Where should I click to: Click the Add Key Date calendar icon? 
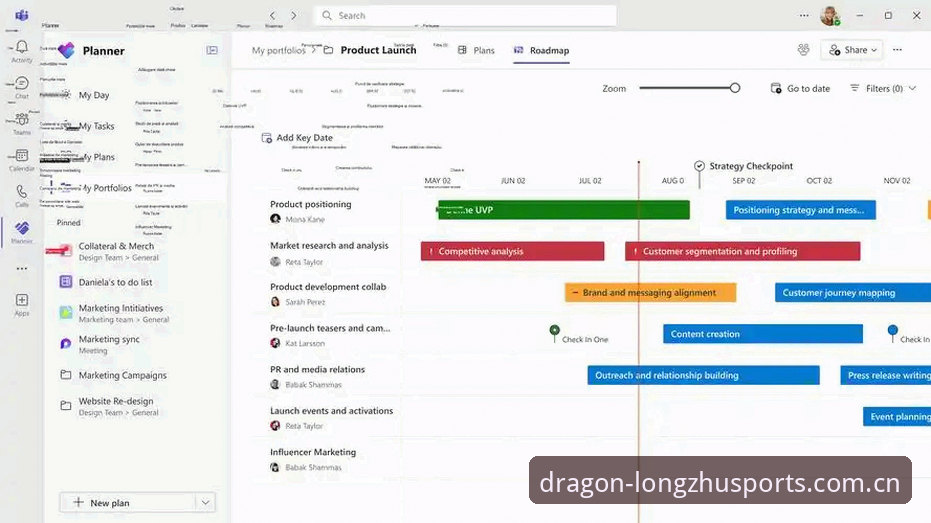coord(267,138)
